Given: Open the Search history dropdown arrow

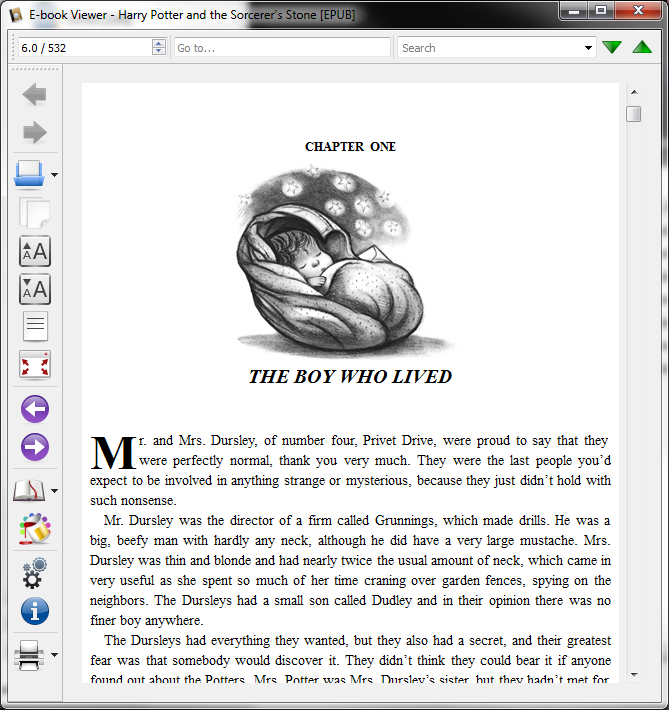Looking at the screenshot, I should (x=588, y=48).
